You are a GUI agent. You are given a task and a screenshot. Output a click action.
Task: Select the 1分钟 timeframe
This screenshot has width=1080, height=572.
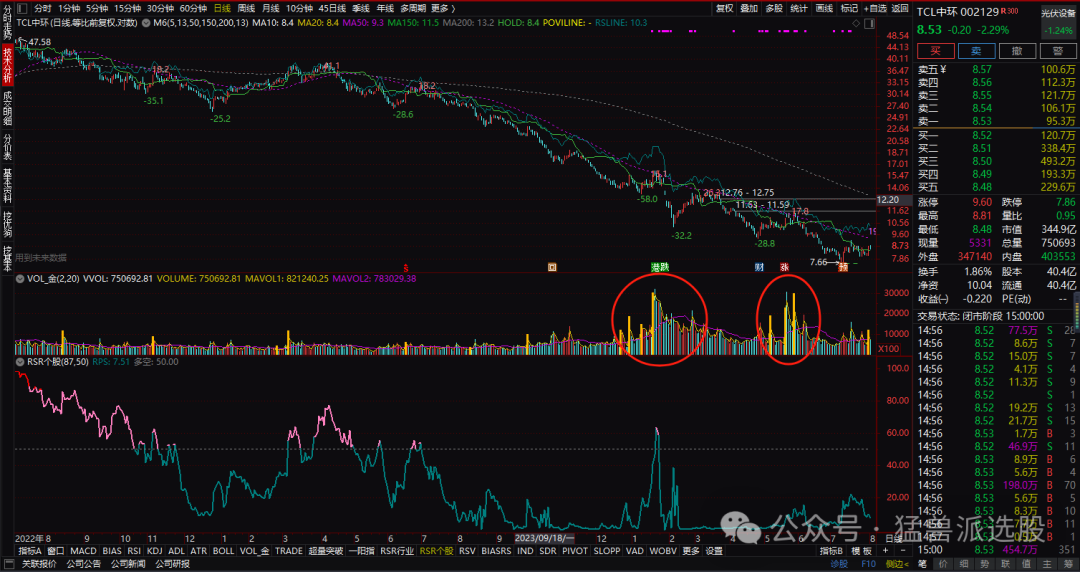(x=69, y=8)
